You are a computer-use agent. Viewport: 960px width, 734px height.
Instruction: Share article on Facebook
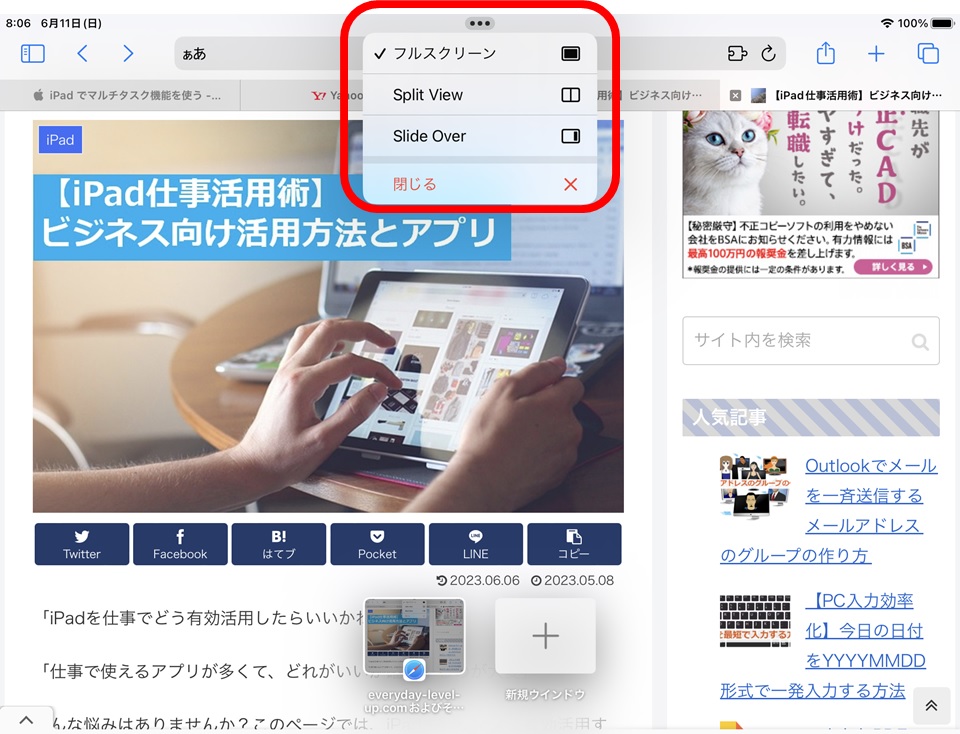180,544
